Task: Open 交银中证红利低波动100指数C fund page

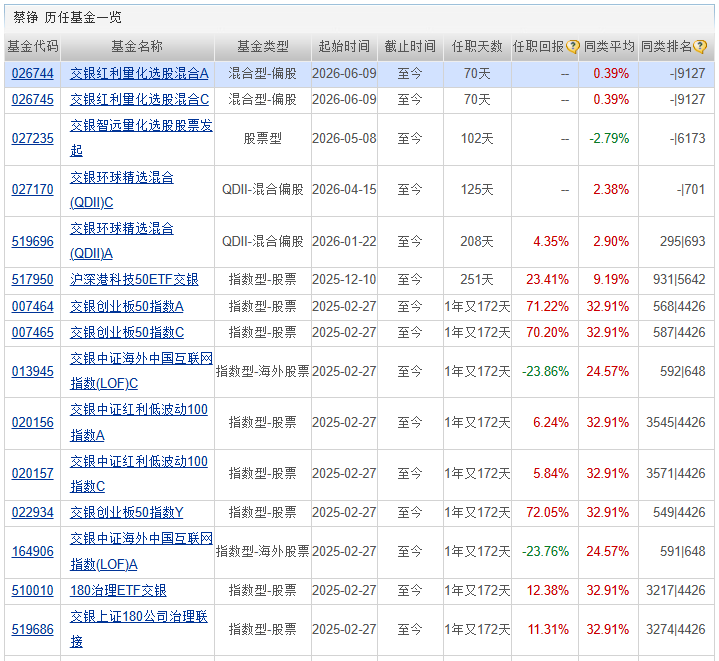Action: (x=139, y=474)
